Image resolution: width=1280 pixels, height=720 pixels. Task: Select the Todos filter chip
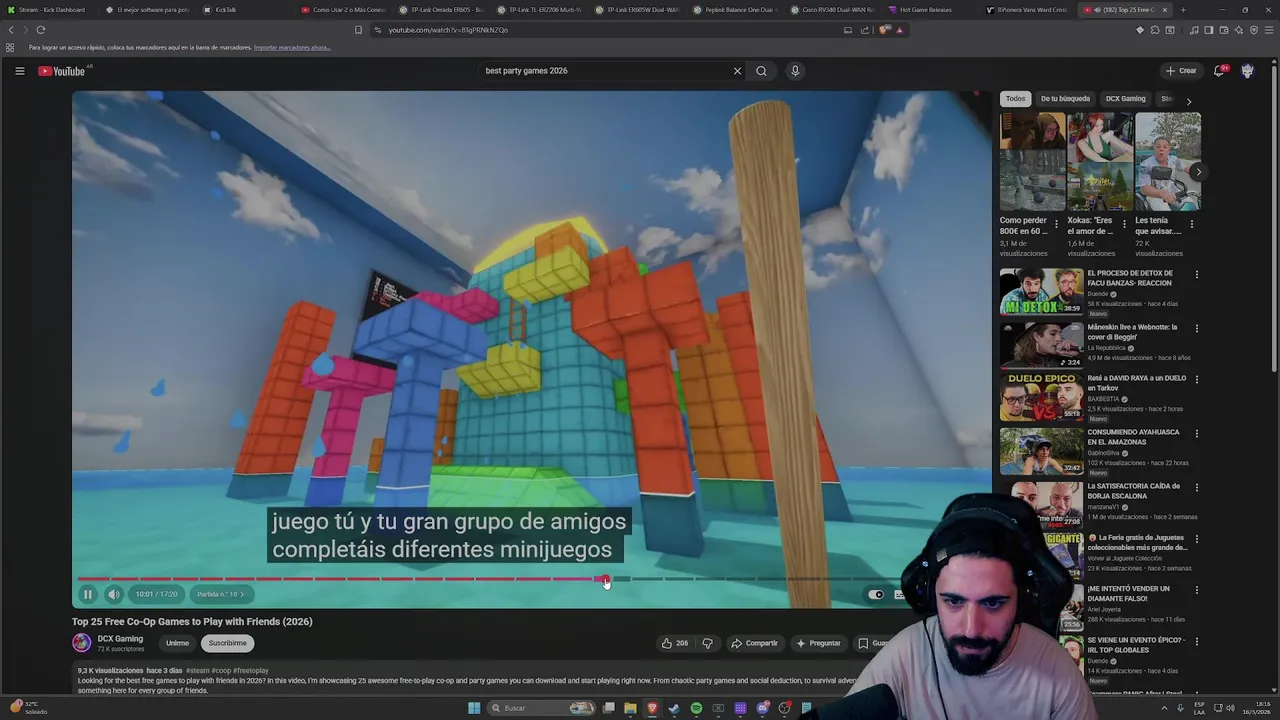tap(1015, 99)
